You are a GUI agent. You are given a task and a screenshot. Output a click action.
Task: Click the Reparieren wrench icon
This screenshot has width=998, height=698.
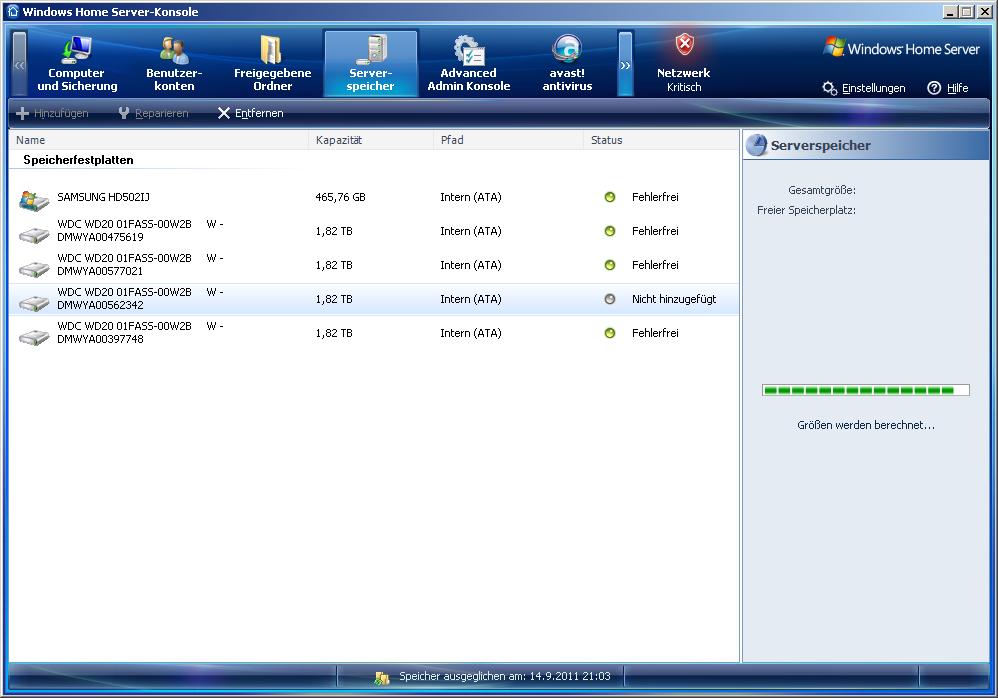pos(124,113)
